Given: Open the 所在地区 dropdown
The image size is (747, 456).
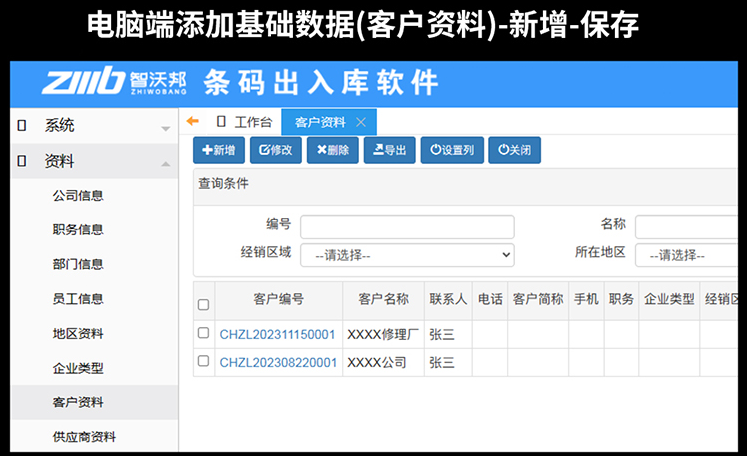Looking at the screenshot, I should click(686, 255).
